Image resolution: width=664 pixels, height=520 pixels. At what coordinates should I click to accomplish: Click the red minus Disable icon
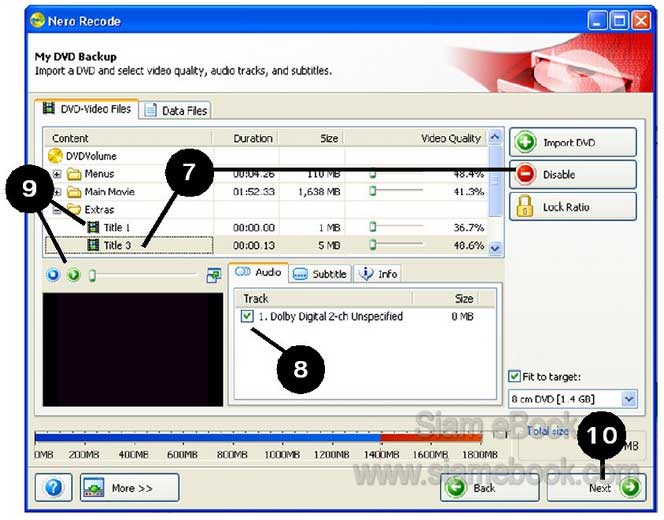point(526,174)
